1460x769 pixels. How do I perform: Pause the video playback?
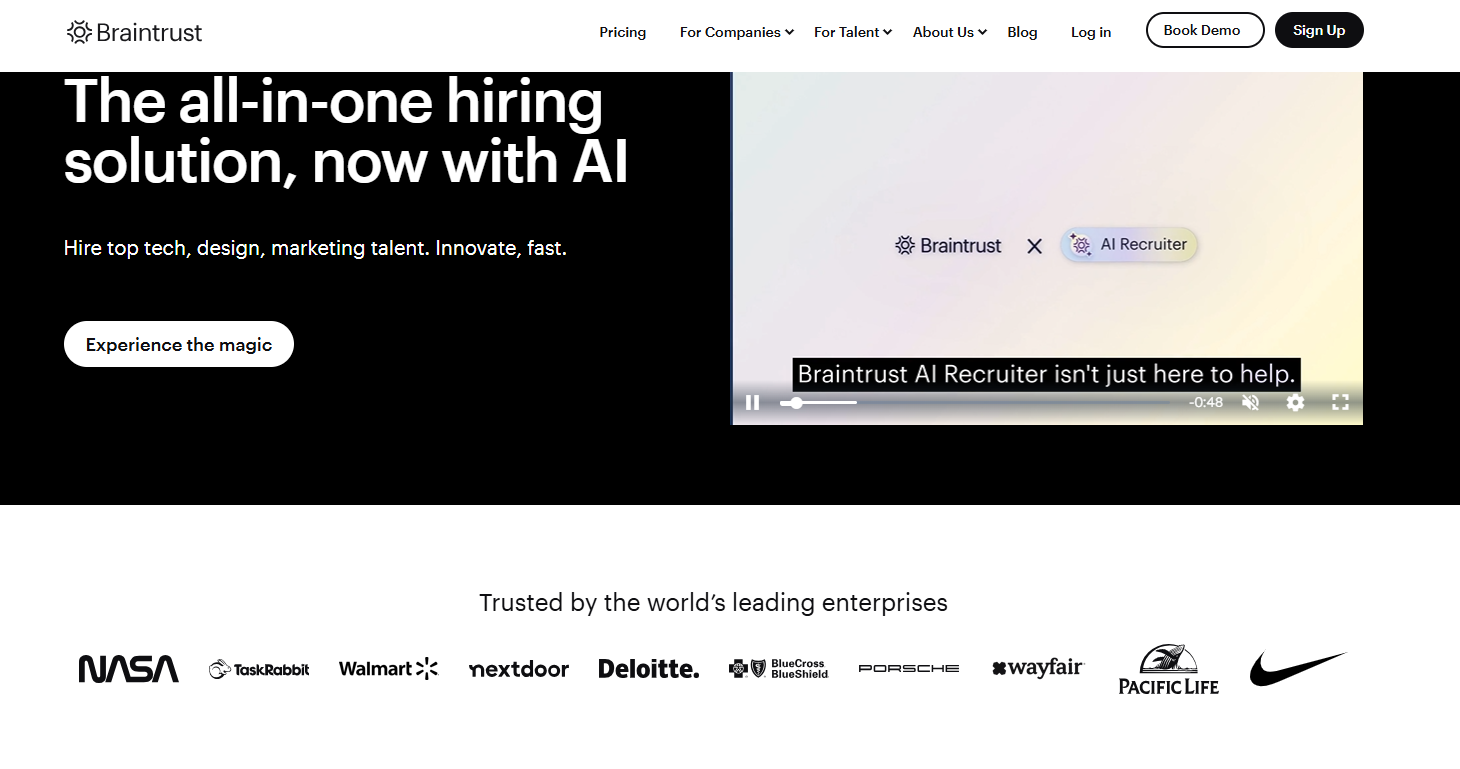coord(752,402)
